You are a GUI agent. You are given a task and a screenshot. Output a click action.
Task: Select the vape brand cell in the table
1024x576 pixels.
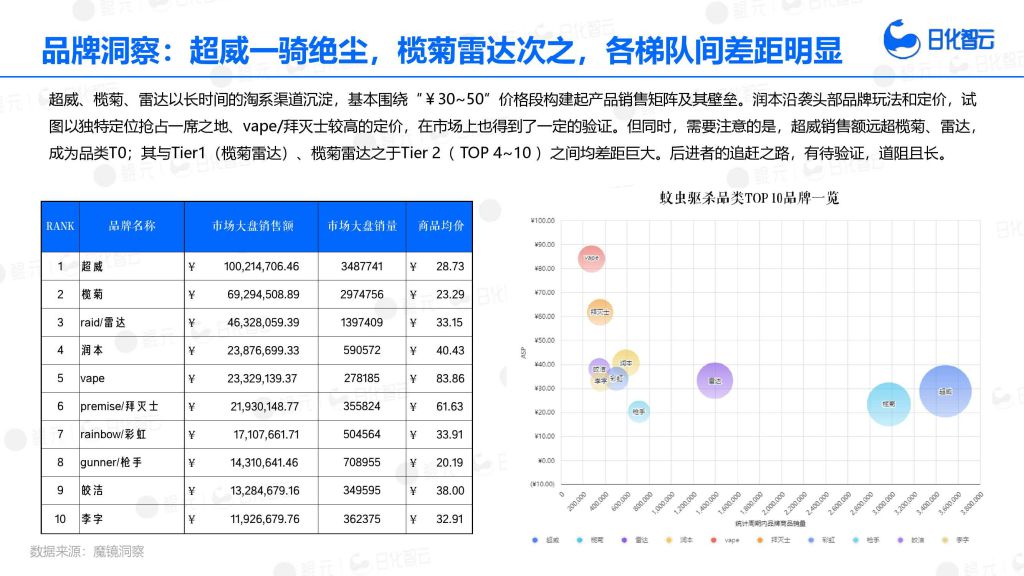coord(131,379)
